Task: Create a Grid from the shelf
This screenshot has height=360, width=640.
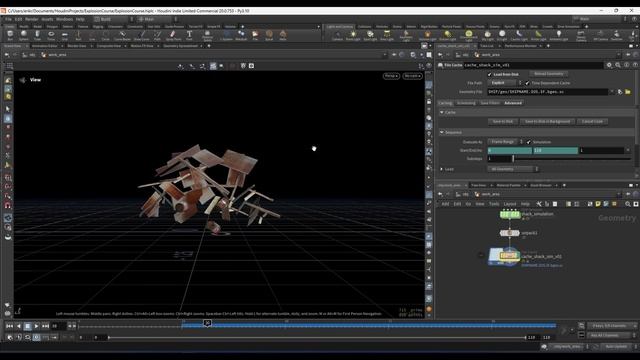Action: pyautogui.click(x=64, y=35)
